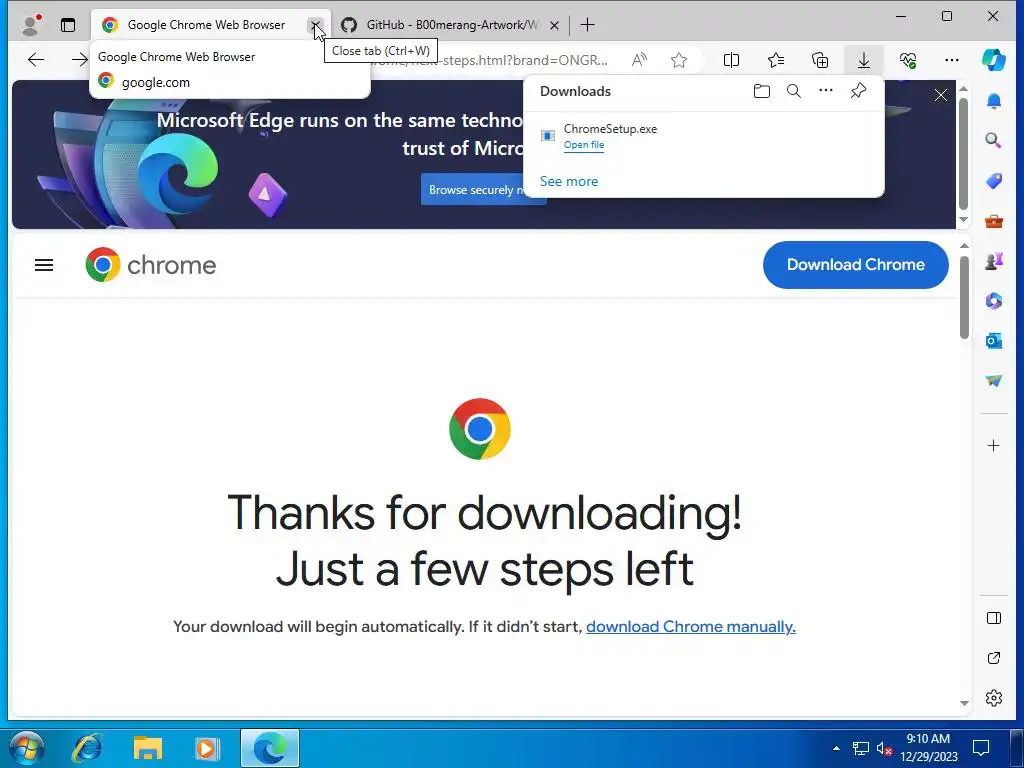1024x768 pixels.
Task: Open the Copilot sidebar icon
Action: 993,60
